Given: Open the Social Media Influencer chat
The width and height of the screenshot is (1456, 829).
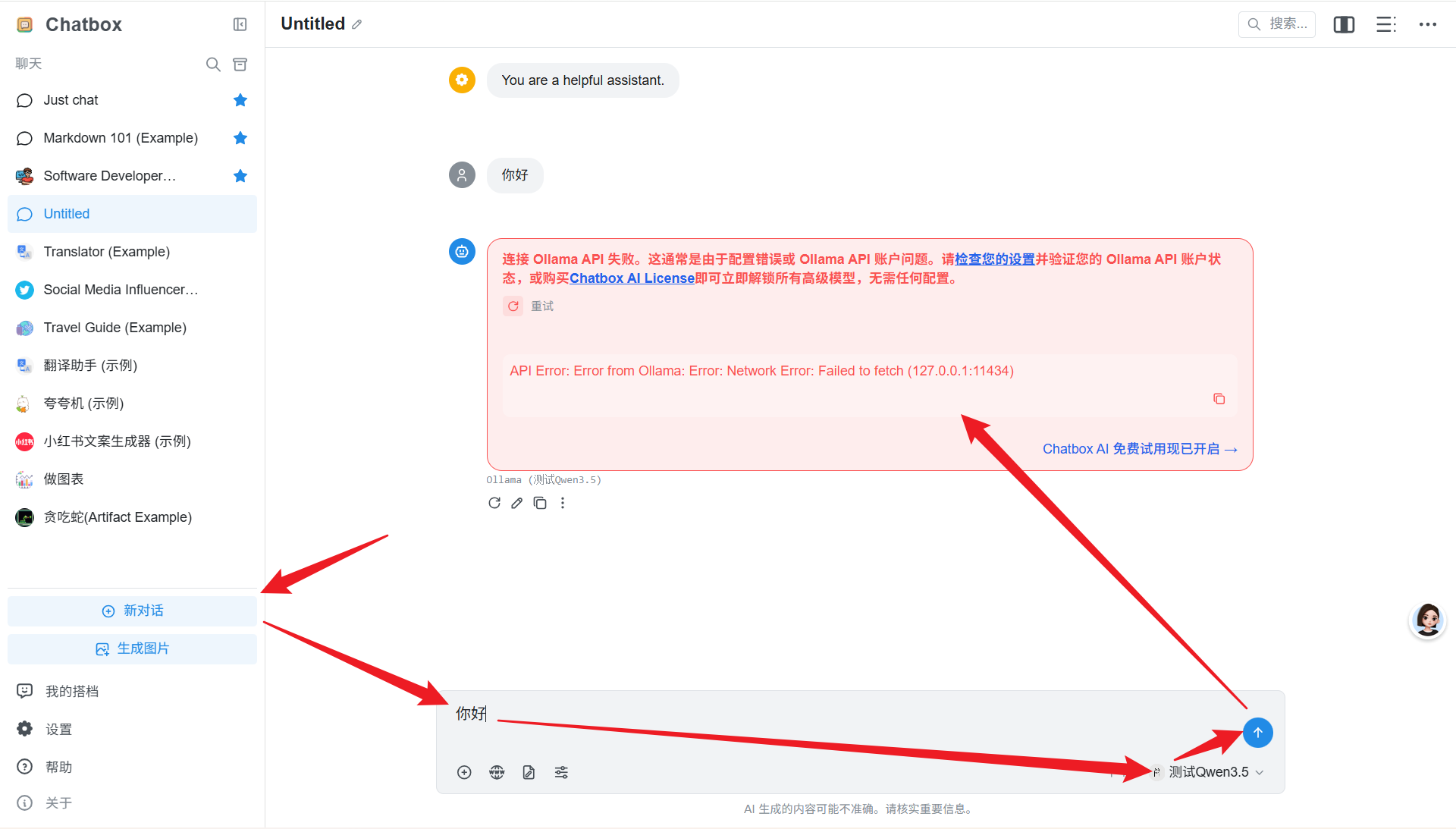Looking at the screenshot, I should [x=132, y=290].
